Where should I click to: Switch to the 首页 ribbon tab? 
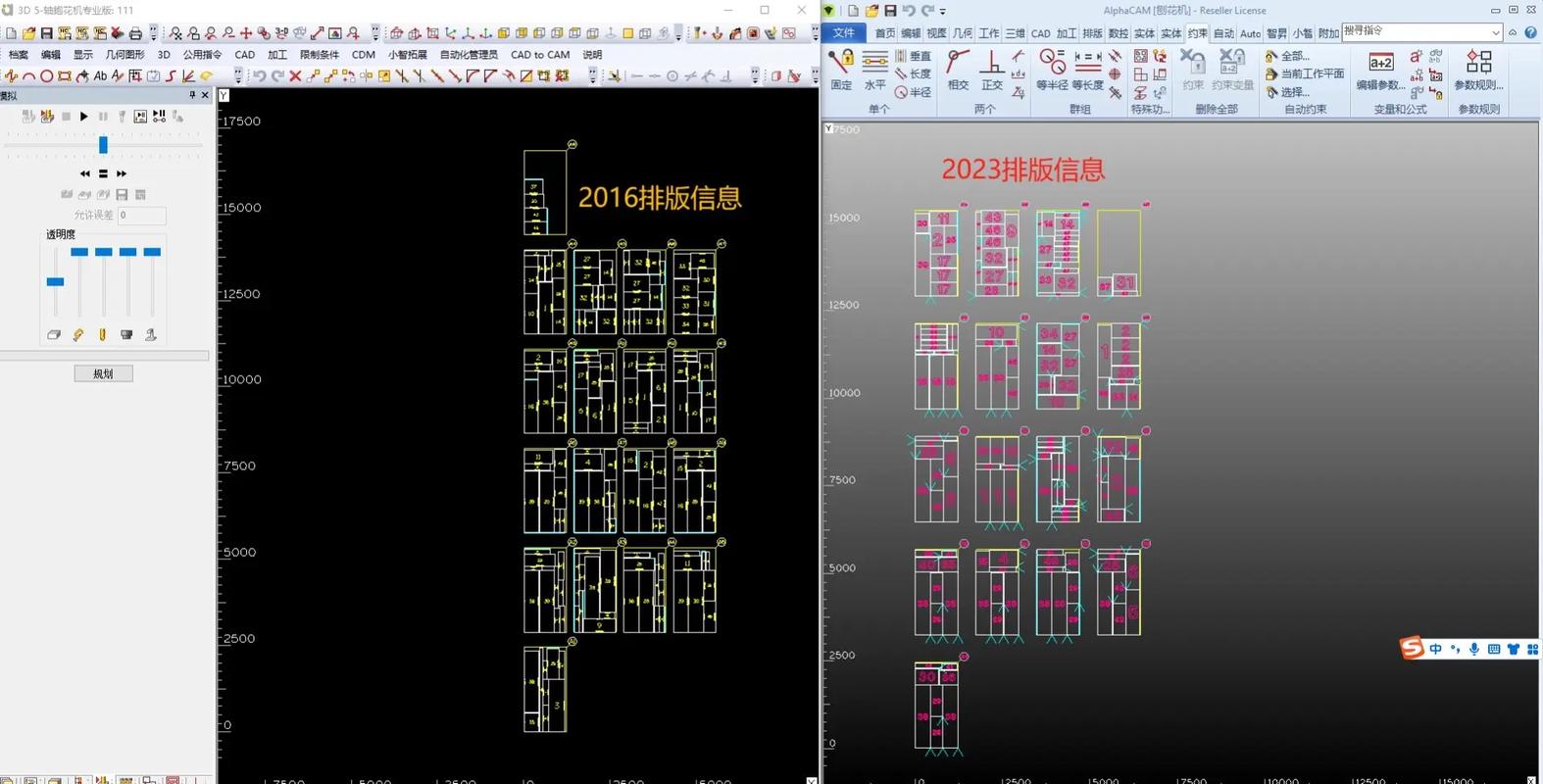884,33
